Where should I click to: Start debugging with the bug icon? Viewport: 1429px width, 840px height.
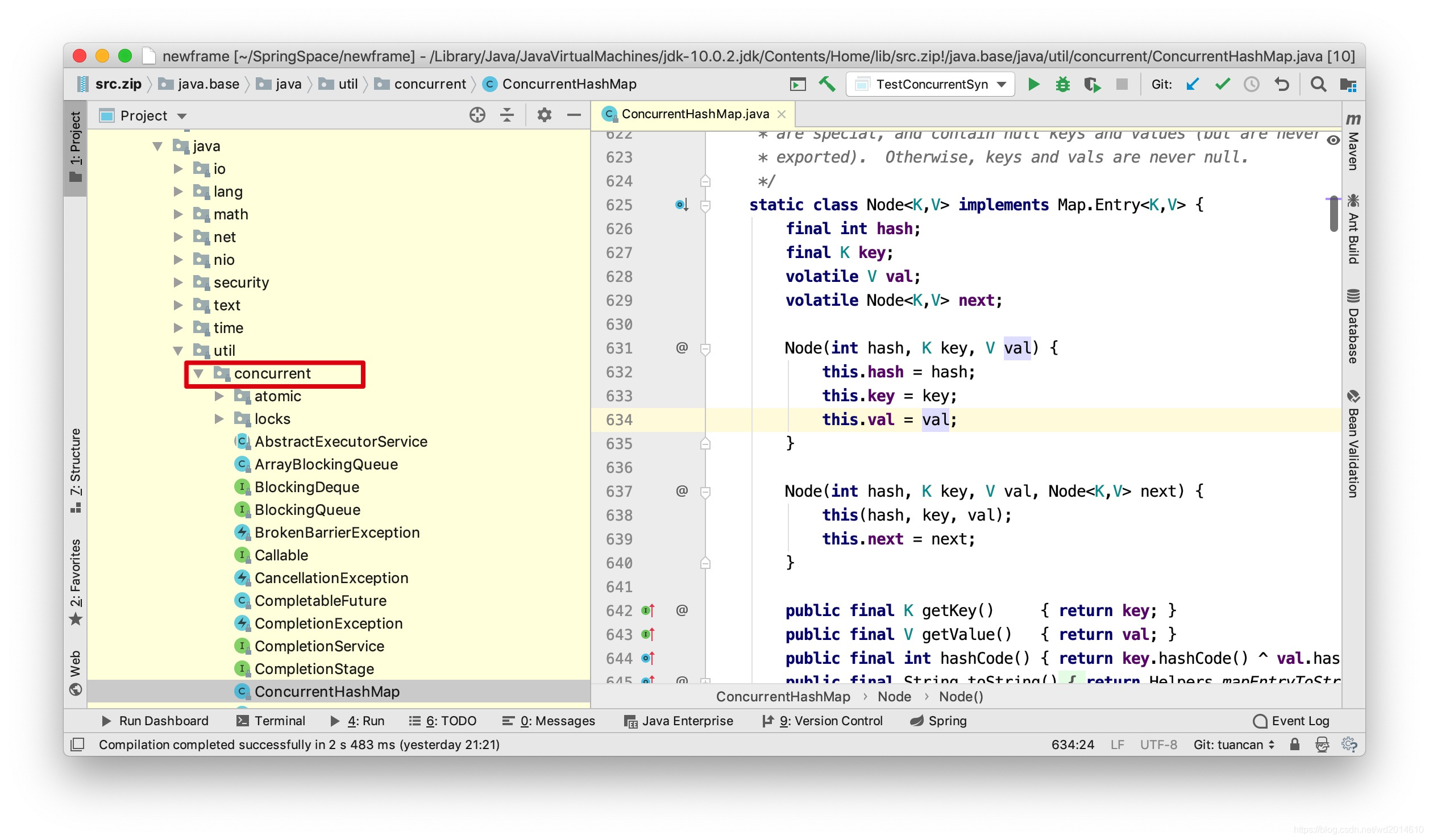1063,84
